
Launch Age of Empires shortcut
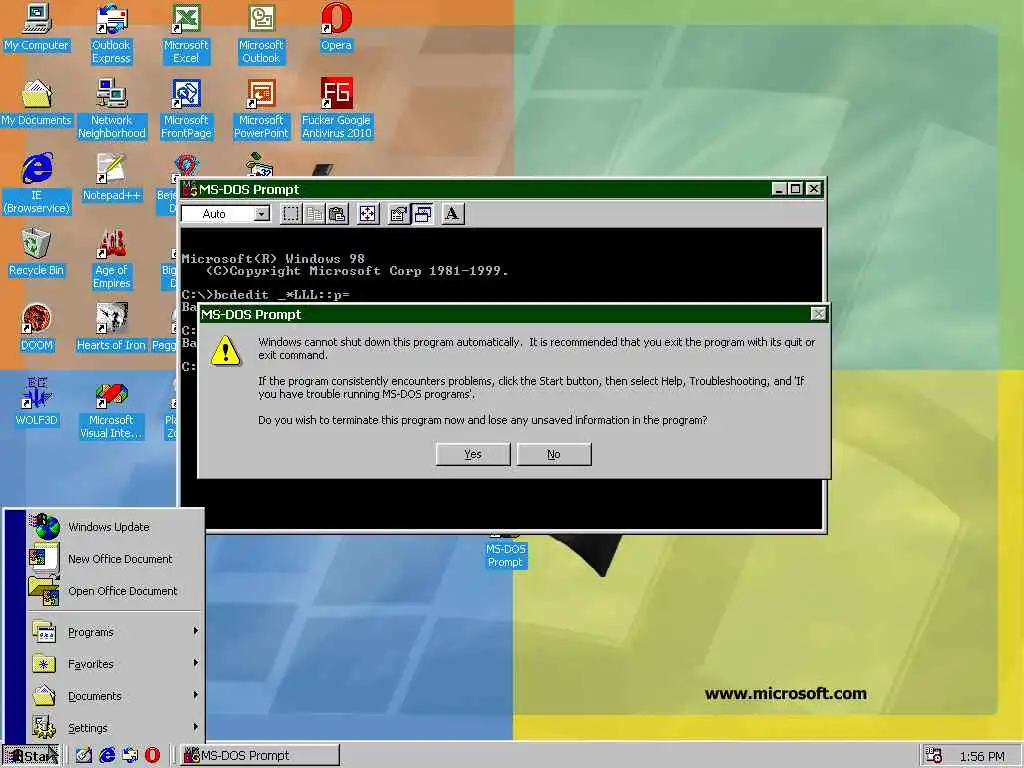click(x=112, y=259)
